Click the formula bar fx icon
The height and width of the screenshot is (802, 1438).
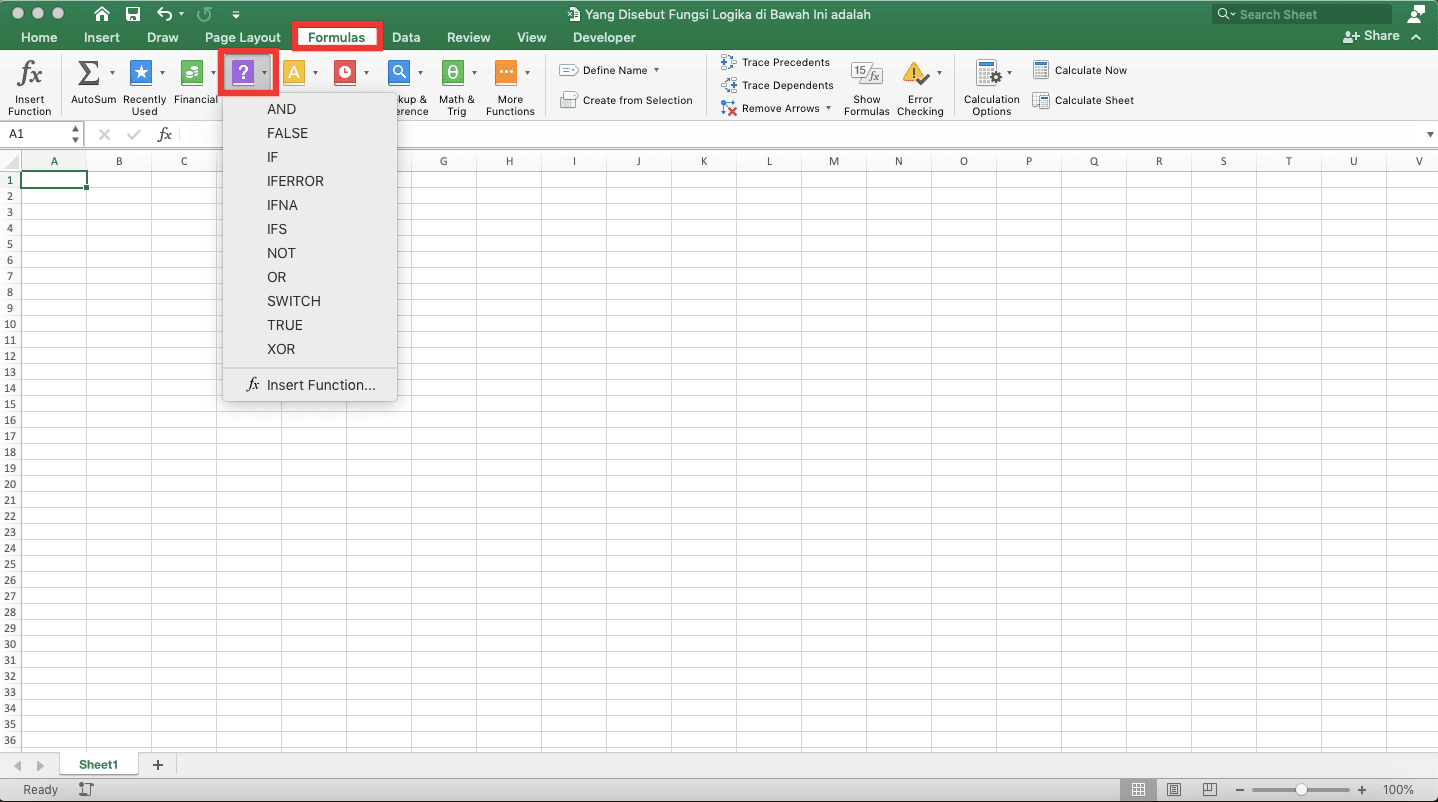[165, 134]
